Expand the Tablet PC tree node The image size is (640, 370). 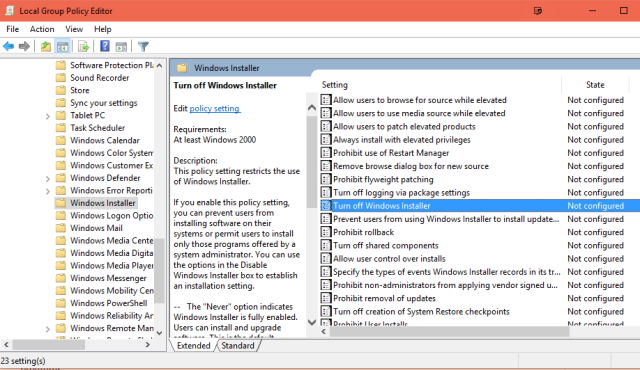click(x=48, y=116)
